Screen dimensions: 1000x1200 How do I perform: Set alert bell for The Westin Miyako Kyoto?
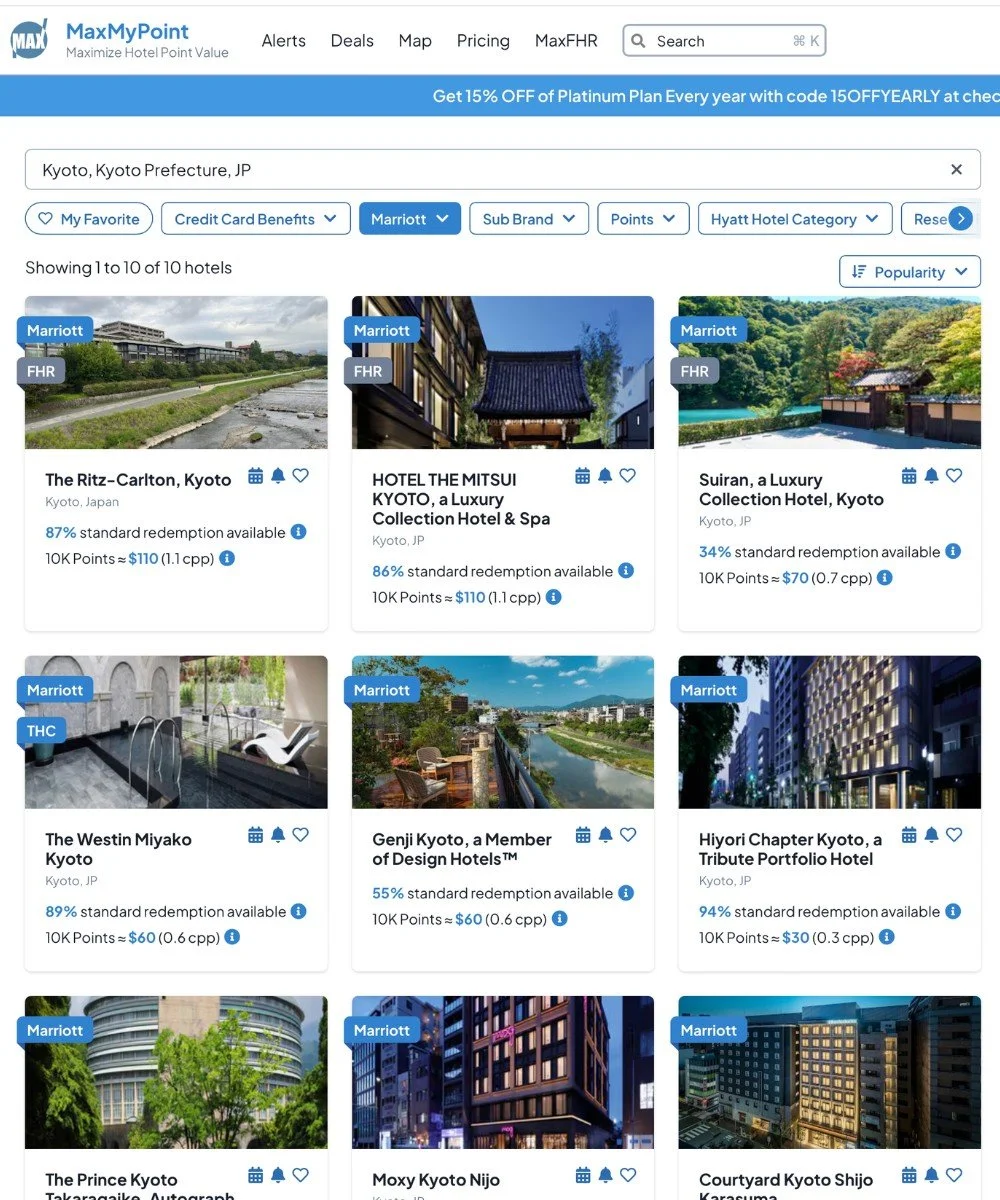(278, 835)
